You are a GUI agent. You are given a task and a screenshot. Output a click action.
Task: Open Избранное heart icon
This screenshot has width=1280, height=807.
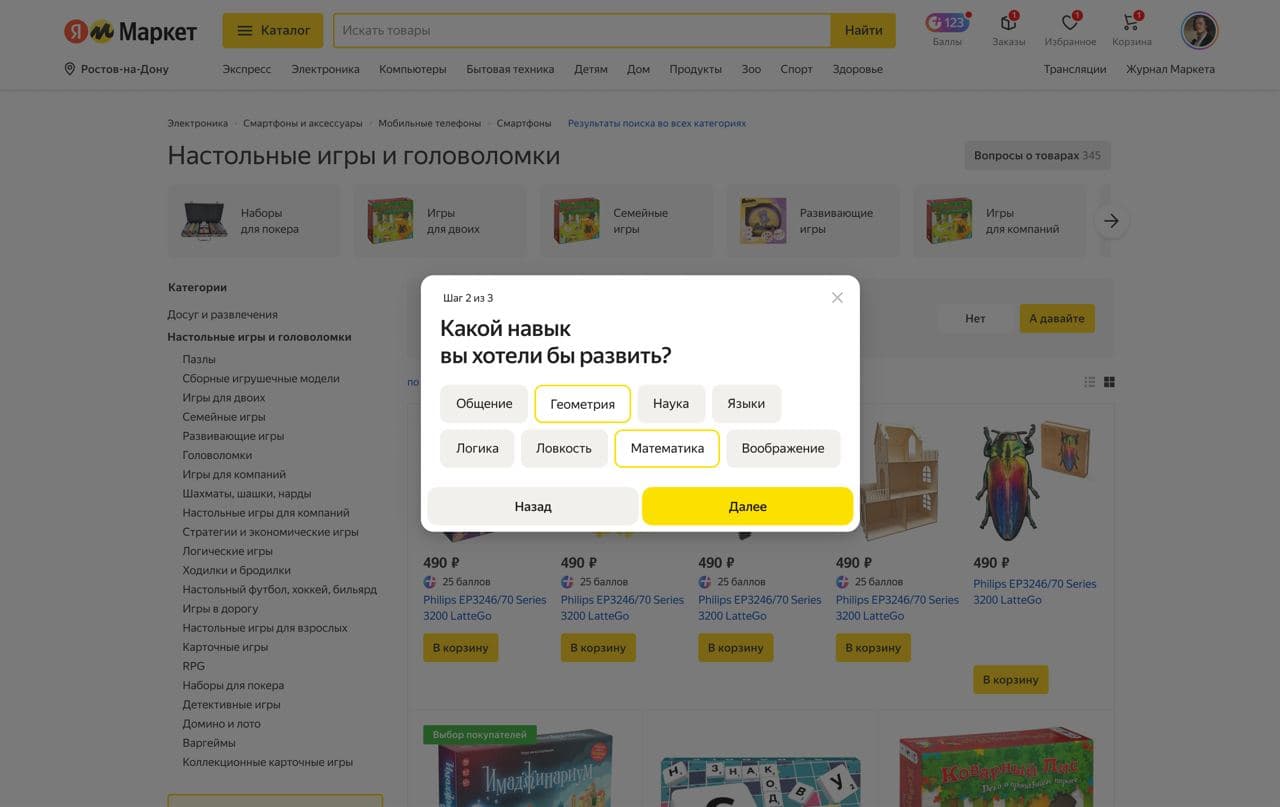[1070, 22]
